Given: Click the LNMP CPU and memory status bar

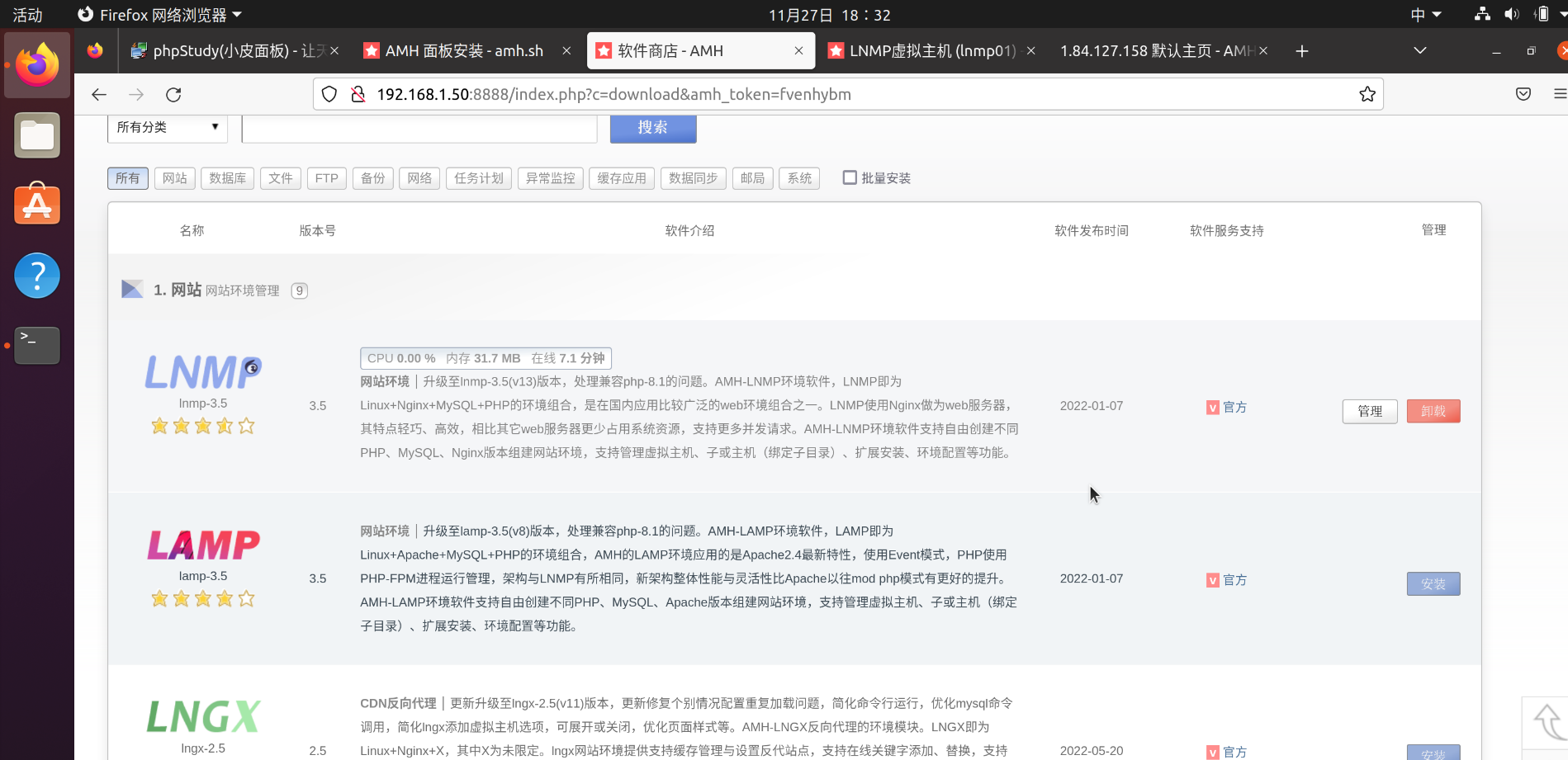Looking at the screenshot, I should pyautogui.click(x=486, y=358).
